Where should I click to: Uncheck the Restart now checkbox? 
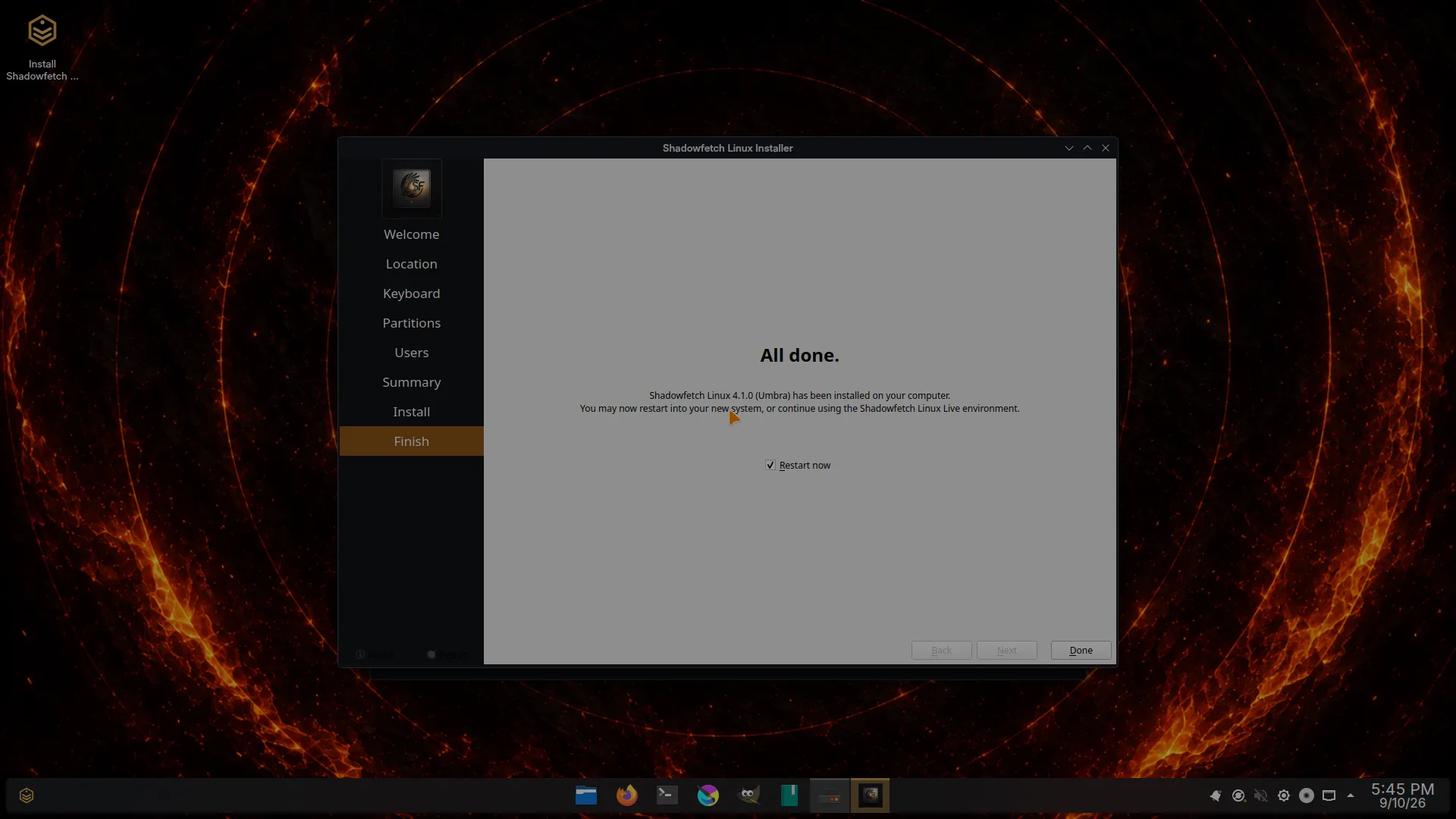tap(770, 465)
